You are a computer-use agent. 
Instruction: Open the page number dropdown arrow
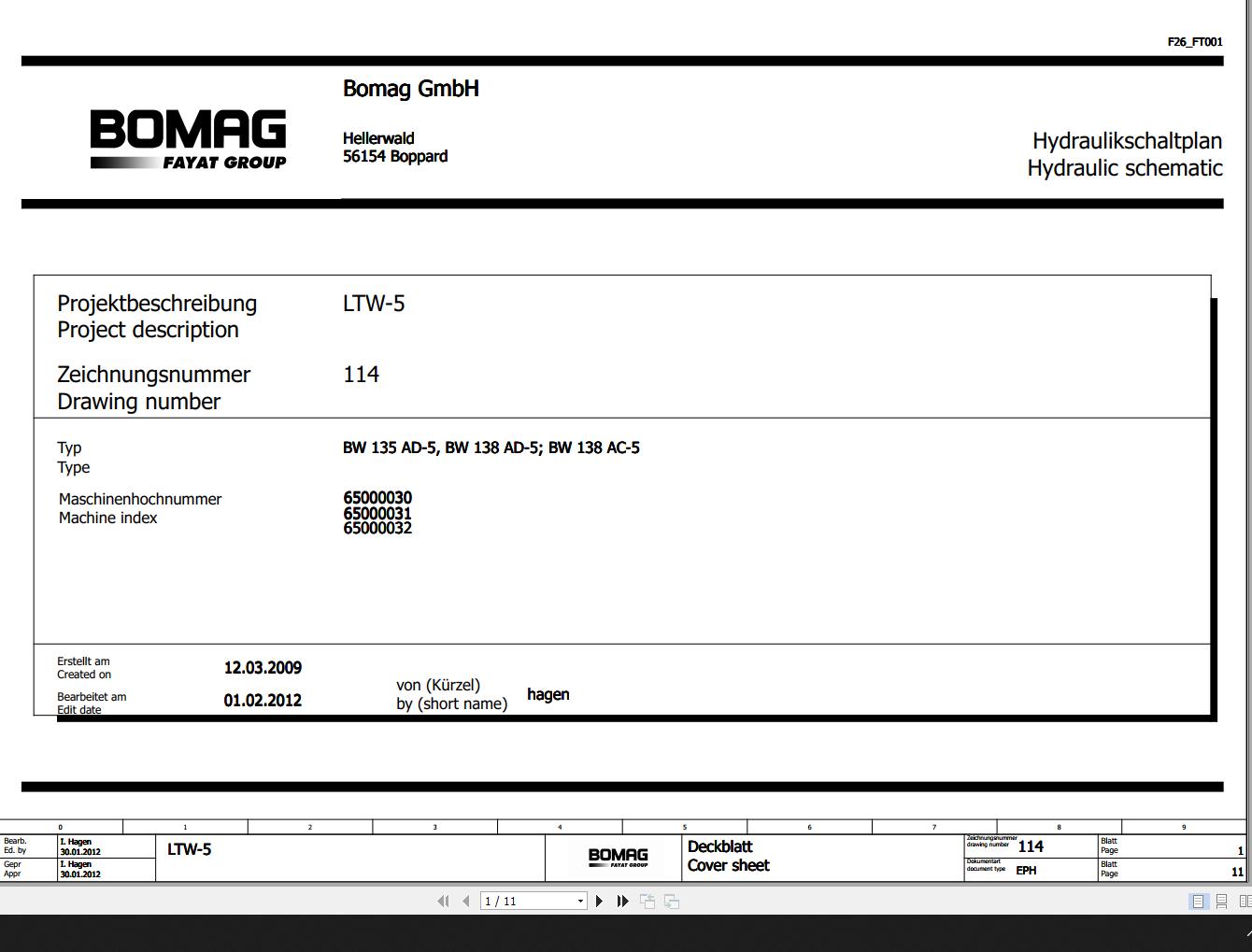click(580, 902)
